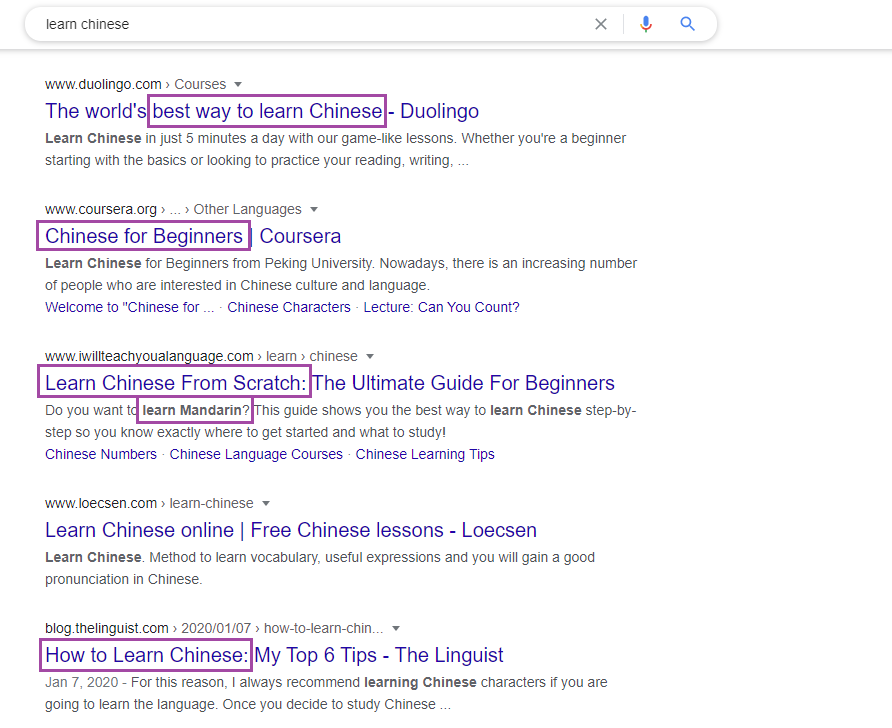Viewport: 892px width, 728px height.
Task: Click the snippet 'Learn Chinese in just 5 minutes'
Action: click(336, 149)
